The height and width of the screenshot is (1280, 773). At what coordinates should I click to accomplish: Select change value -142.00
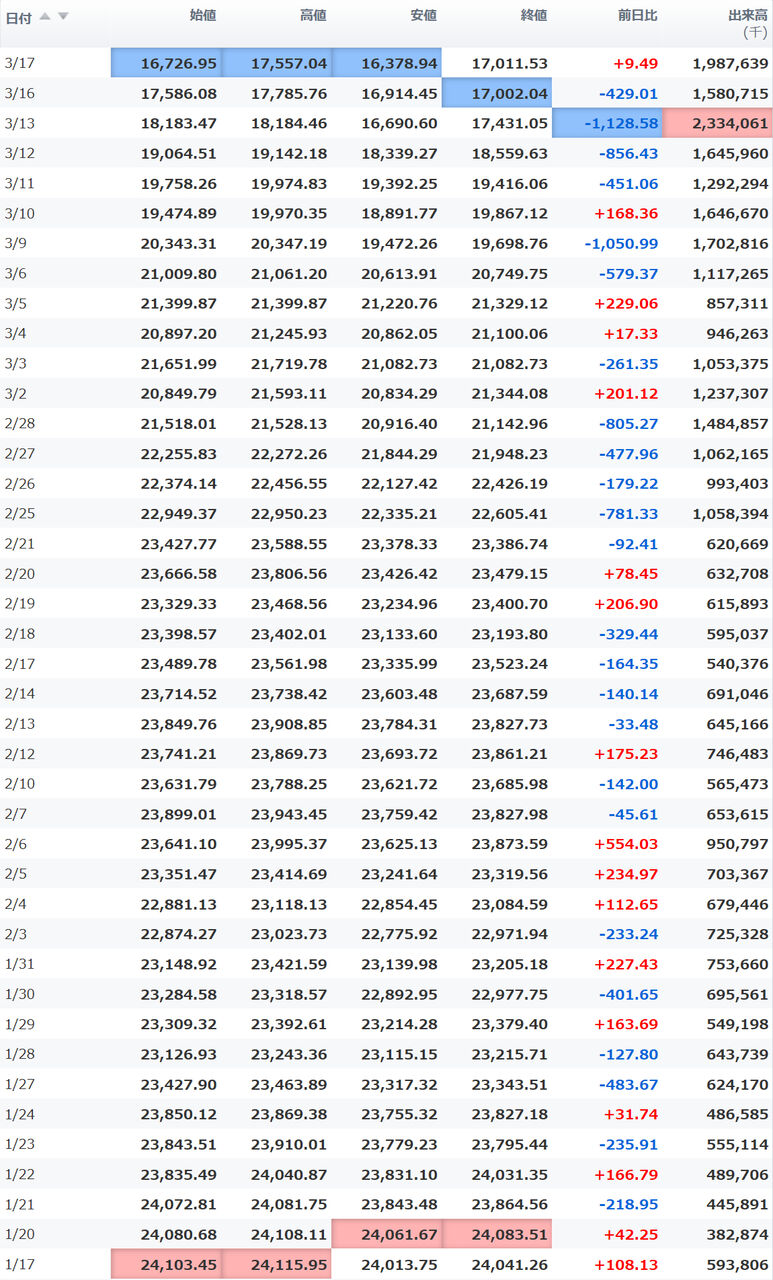coord(629,783)
